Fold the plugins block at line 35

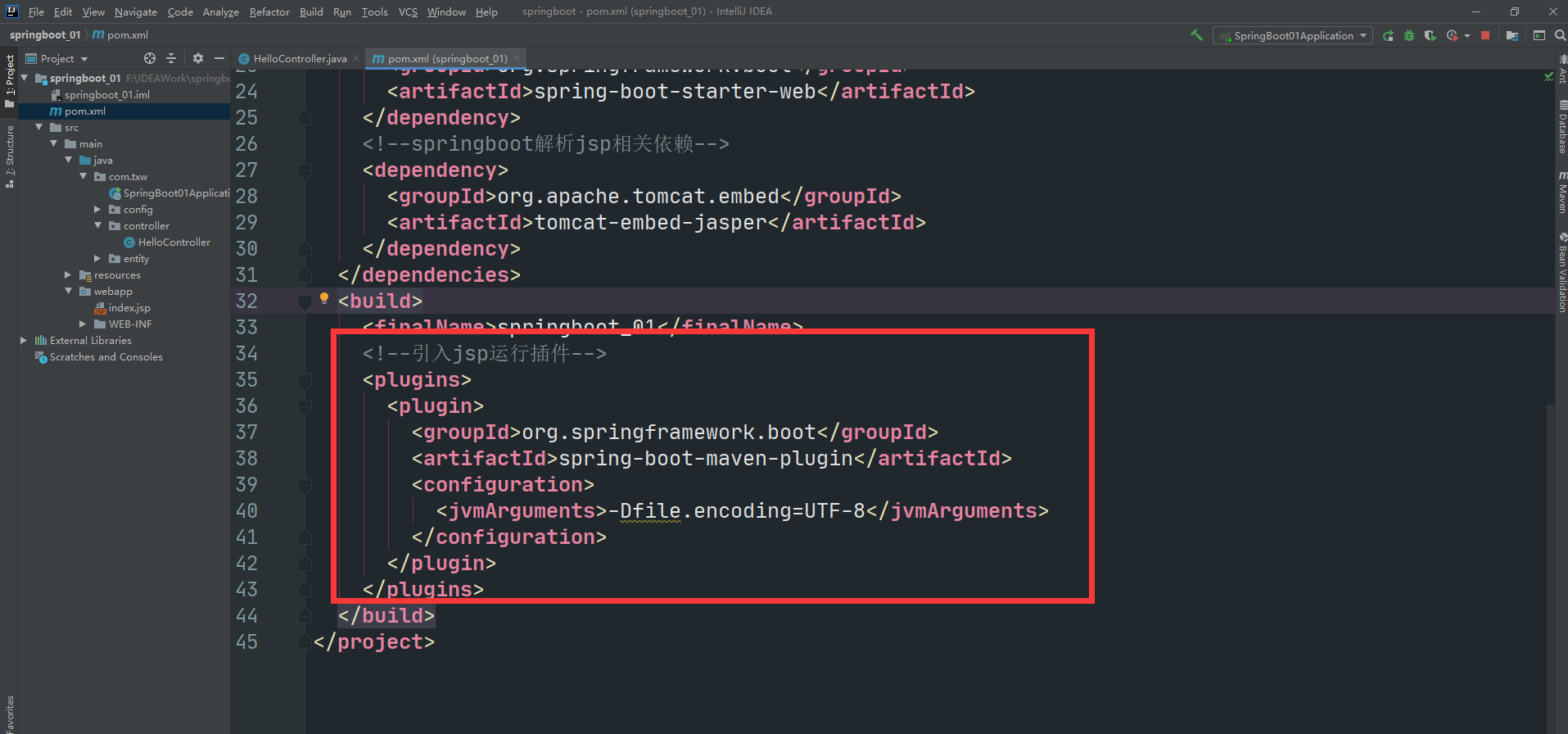tap(305, 380)
